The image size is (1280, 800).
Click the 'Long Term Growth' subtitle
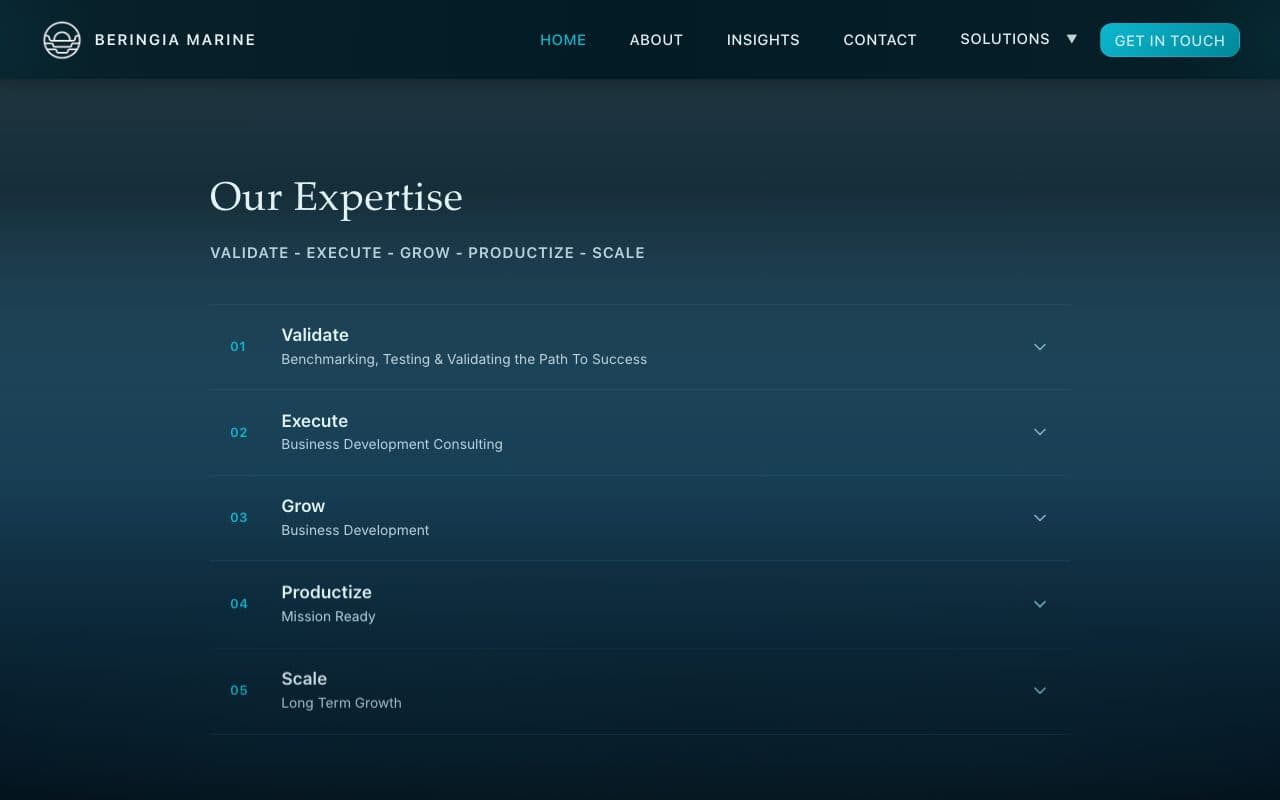(x=341, y=703)
